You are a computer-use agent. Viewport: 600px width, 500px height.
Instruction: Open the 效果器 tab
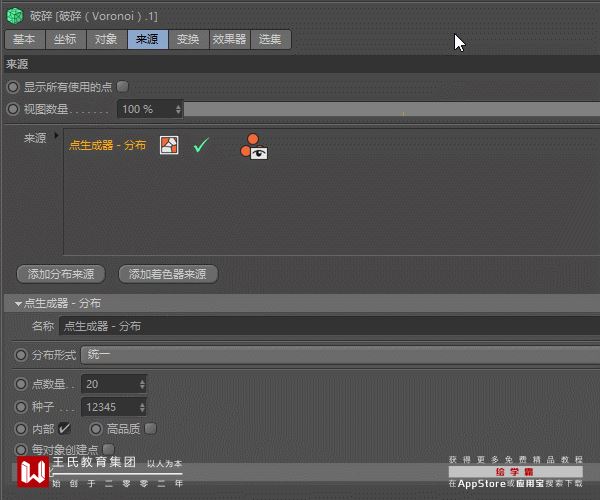coord(230,39)
